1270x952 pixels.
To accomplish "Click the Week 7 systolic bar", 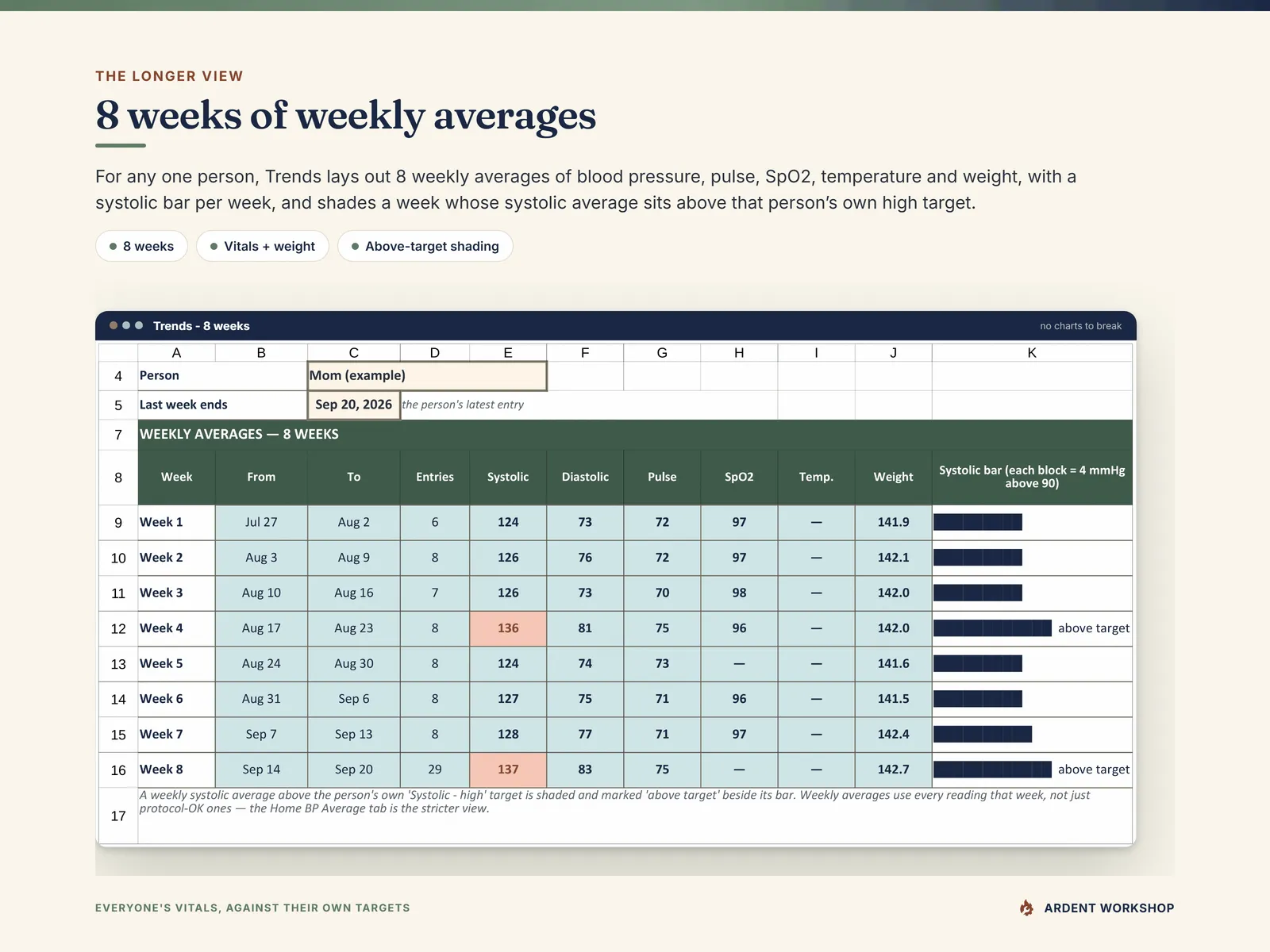I will [983, 735].
